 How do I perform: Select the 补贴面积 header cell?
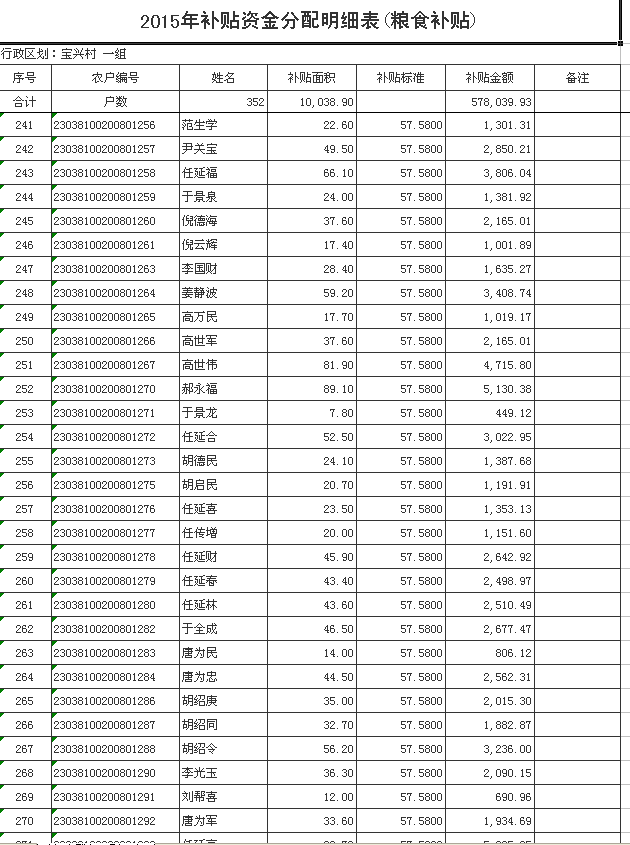312,78
